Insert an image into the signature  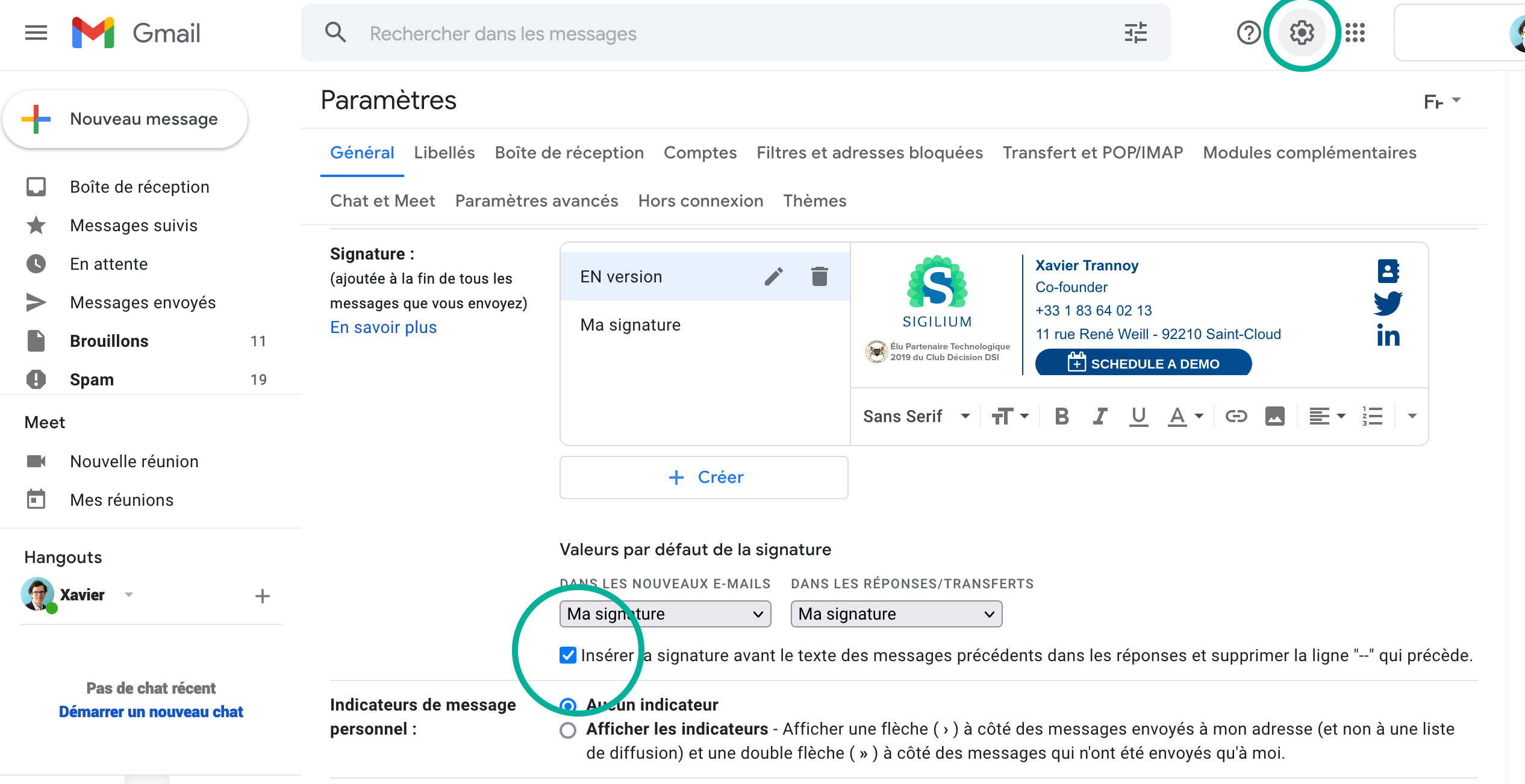[x=1274, y=416]
